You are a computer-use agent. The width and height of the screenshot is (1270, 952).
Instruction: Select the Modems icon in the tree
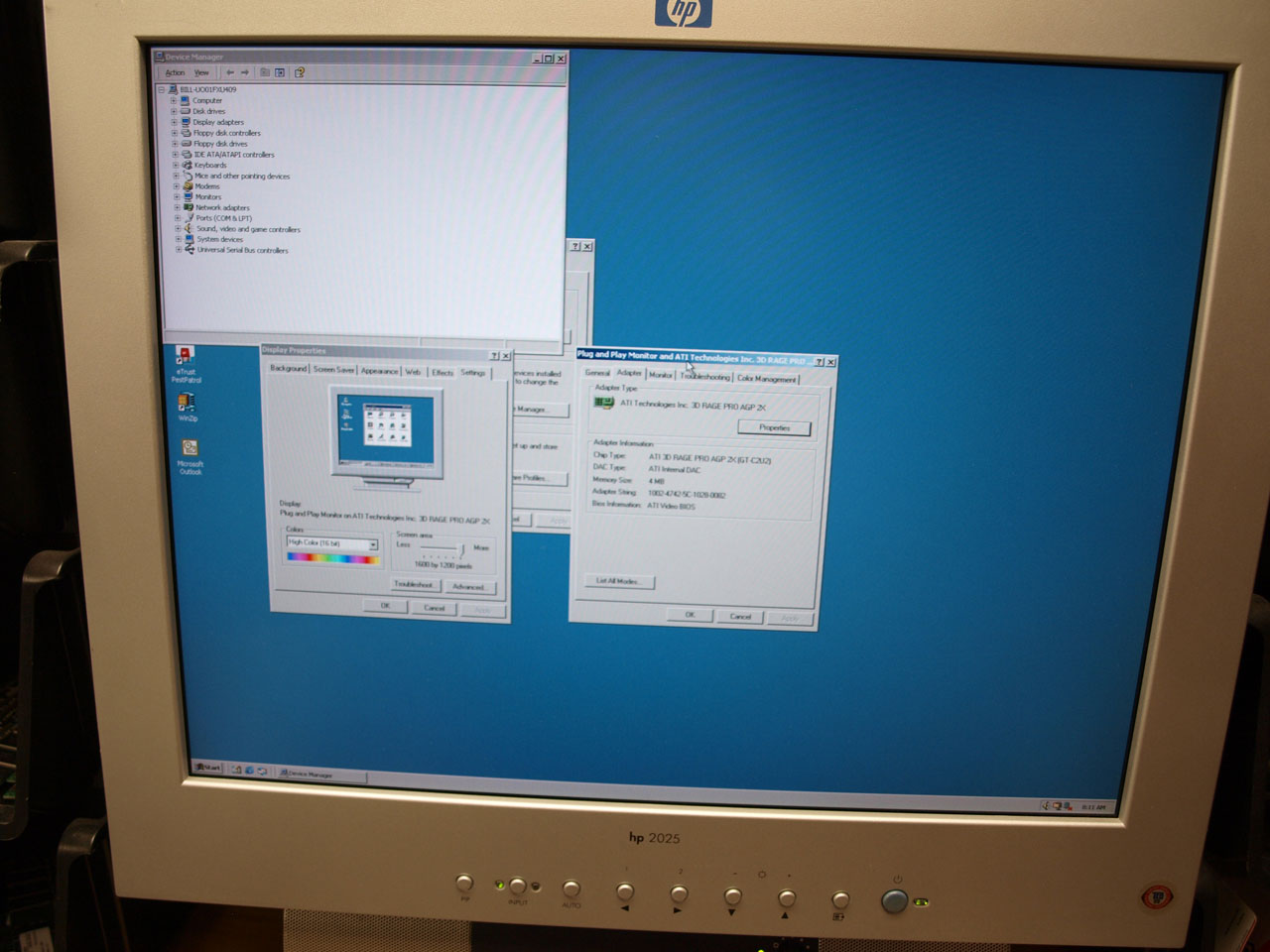188,186
